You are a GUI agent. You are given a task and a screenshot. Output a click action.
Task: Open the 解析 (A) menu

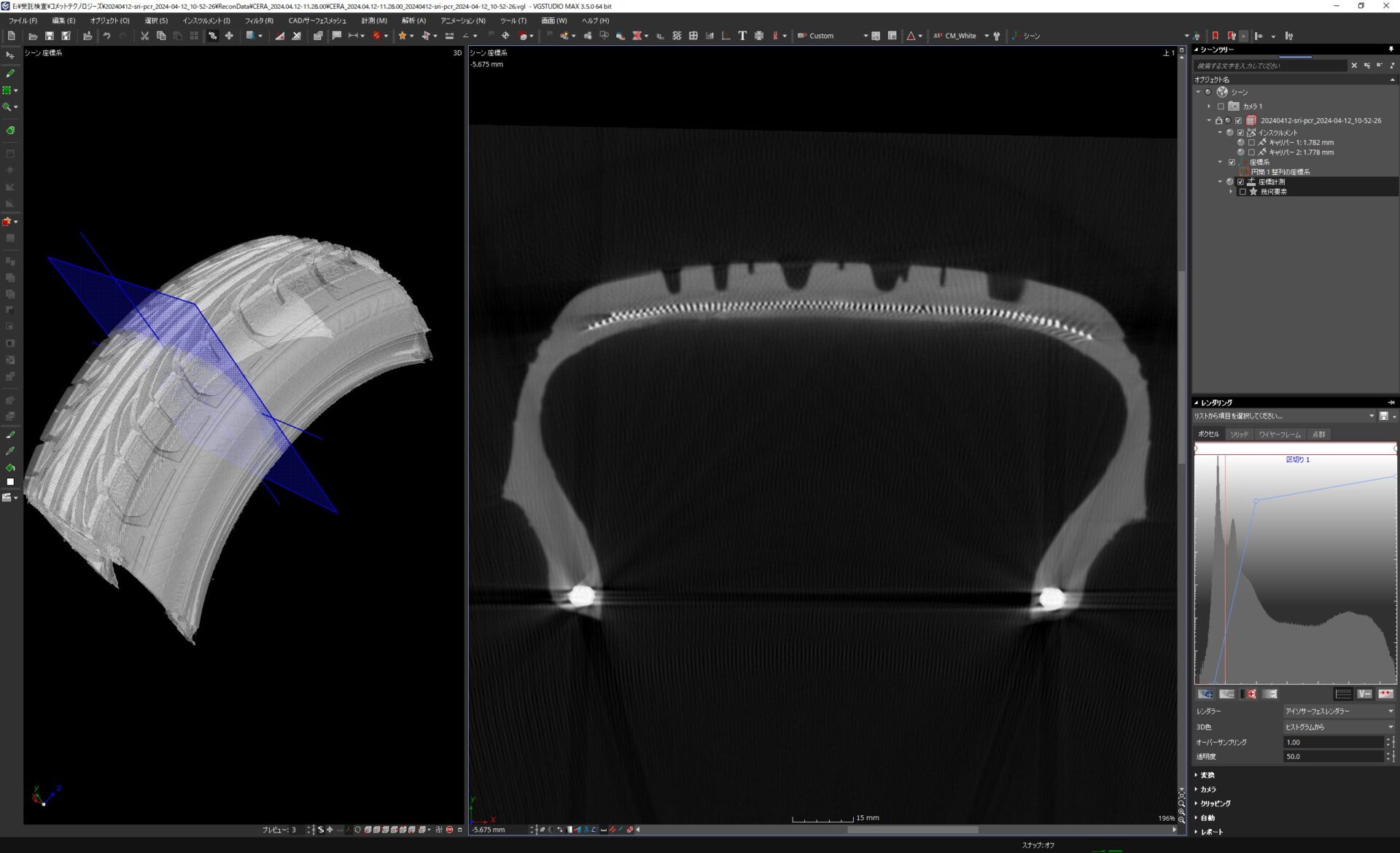(413, 20)
